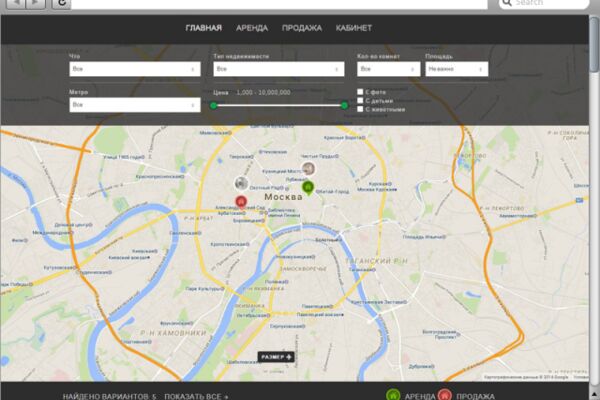Click ПОКАЗАТЬ ВСЕ link
This screenshot has width=600, height=400.
click(x=196, y=397)
